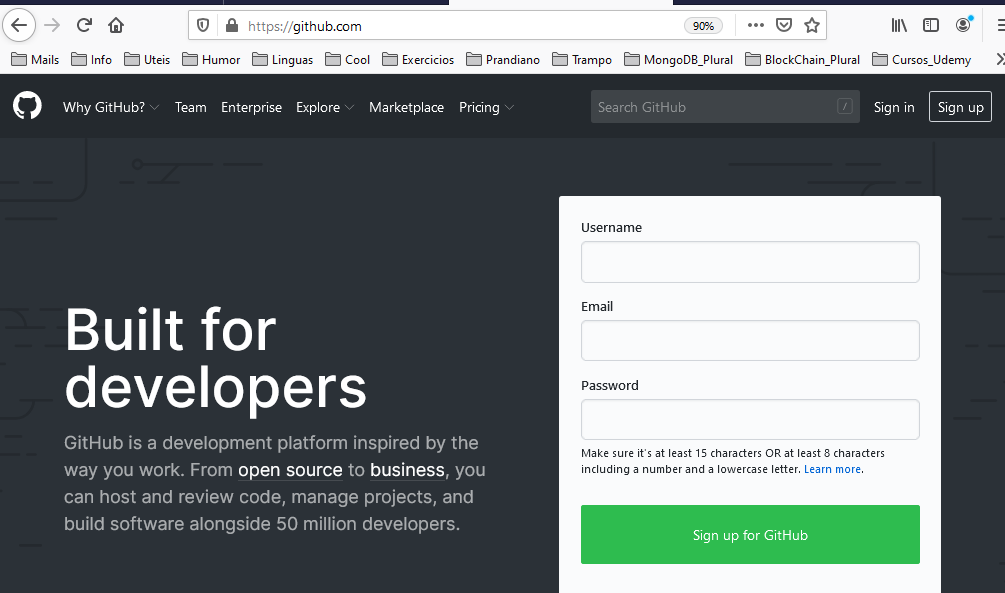
Task: Open the Firefox hamburger menu
Action: [1000, 26]
